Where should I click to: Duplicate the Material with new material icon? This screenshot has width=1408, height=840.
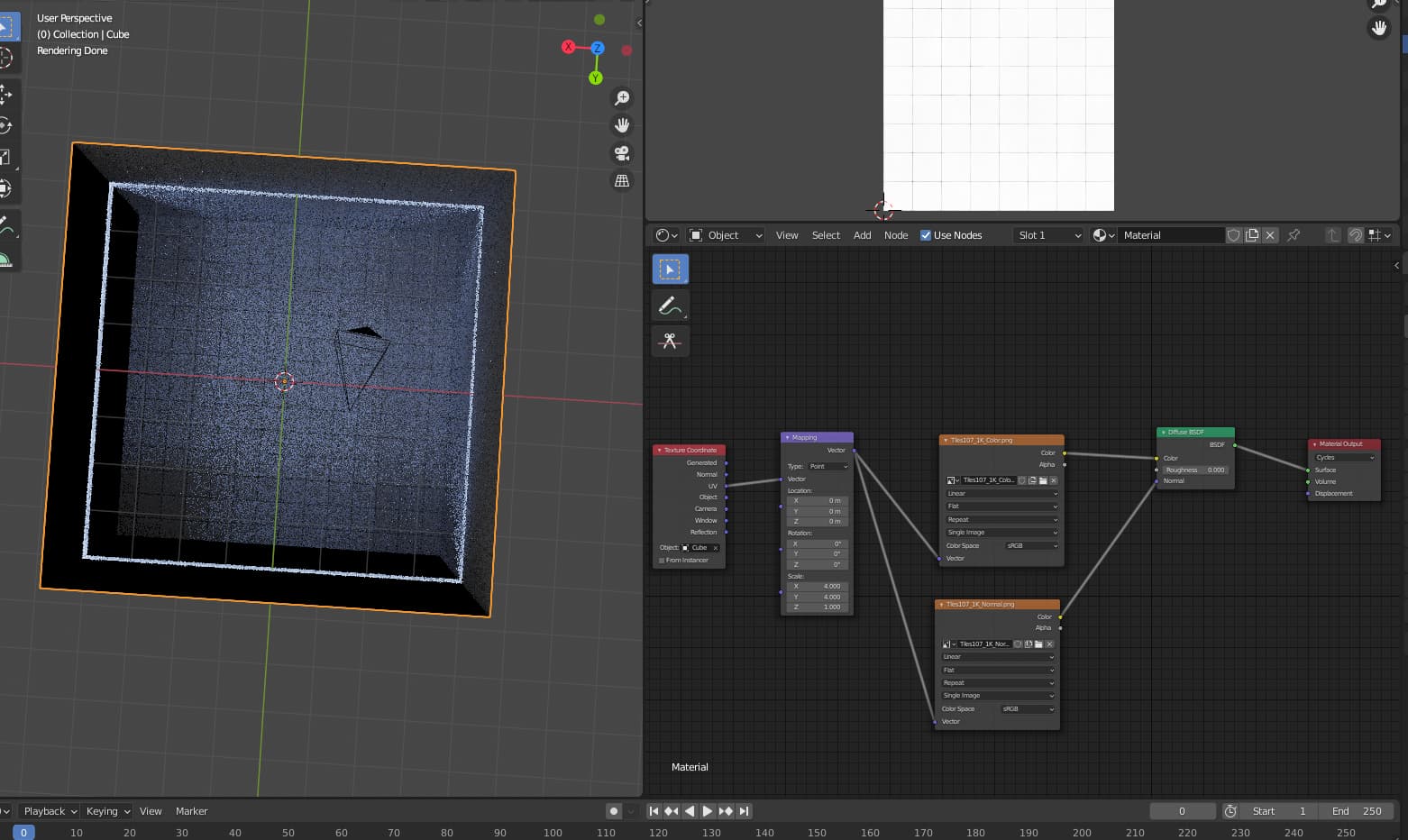click(x=1252, y=235)
